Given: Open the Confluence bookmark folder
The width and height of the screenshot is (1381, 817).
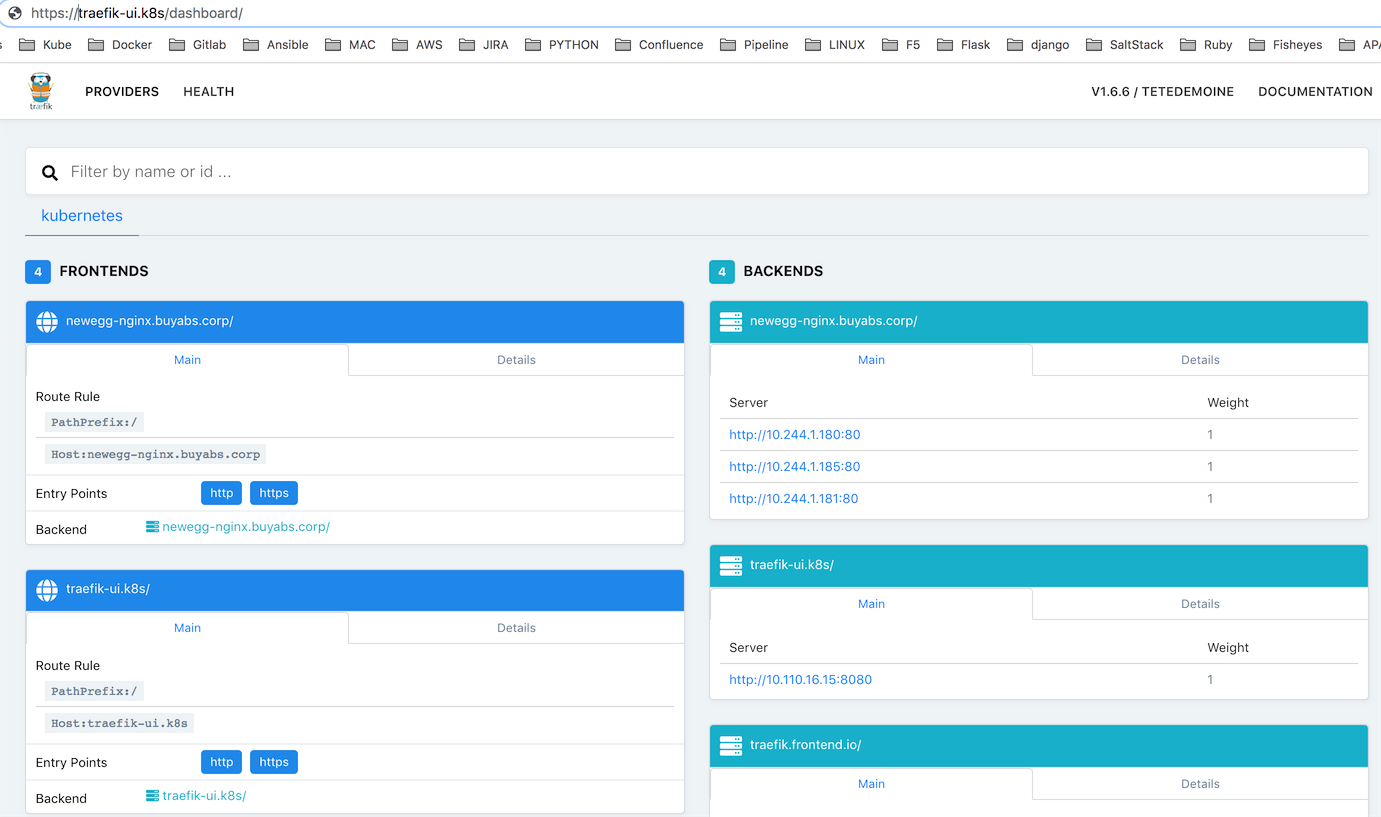Looking at the screenshot, I should pyautogui.click(x=659, y=45).
